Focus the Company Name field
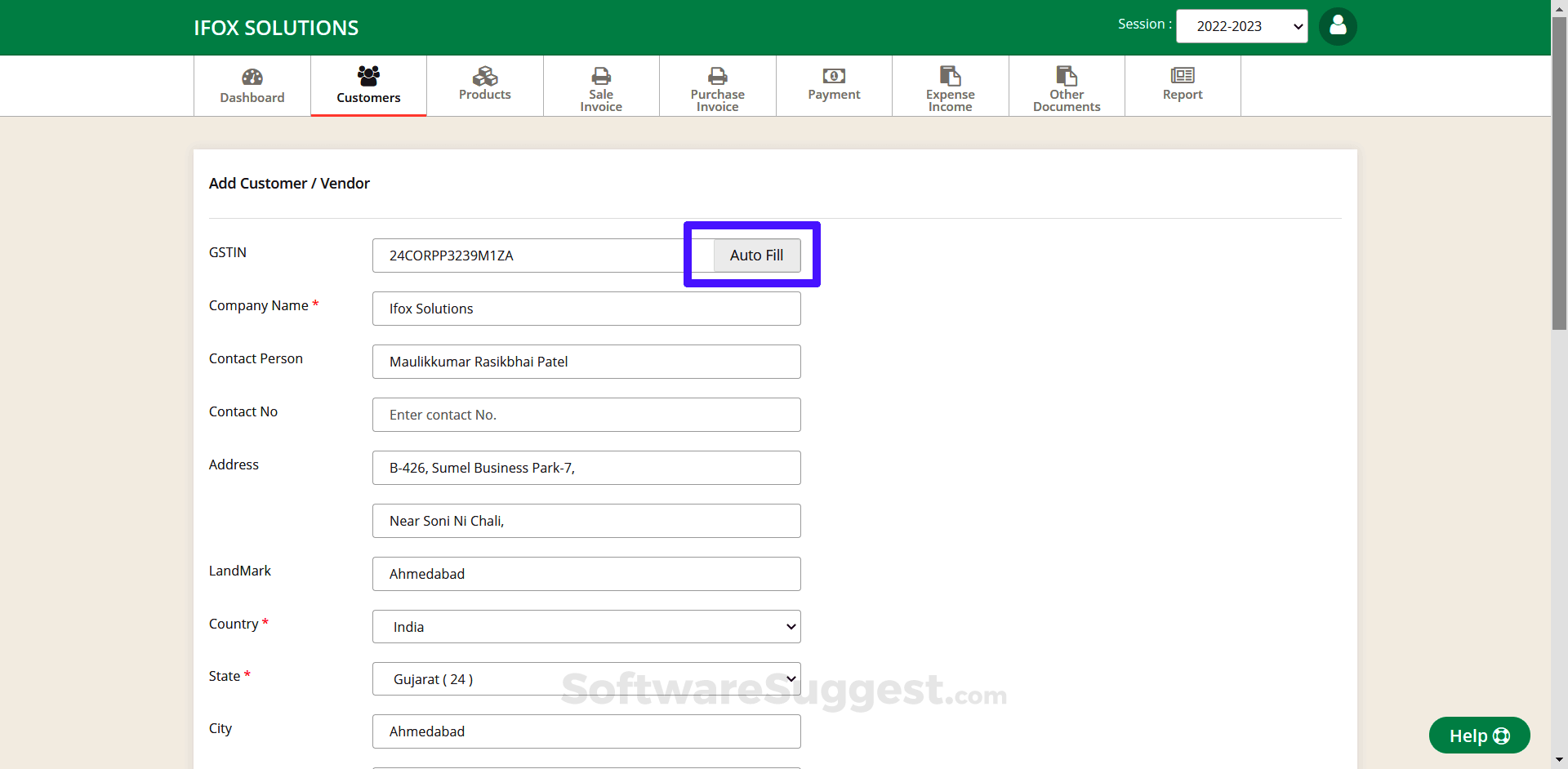The image size is (1568, 769). click(x=586, y=309)
